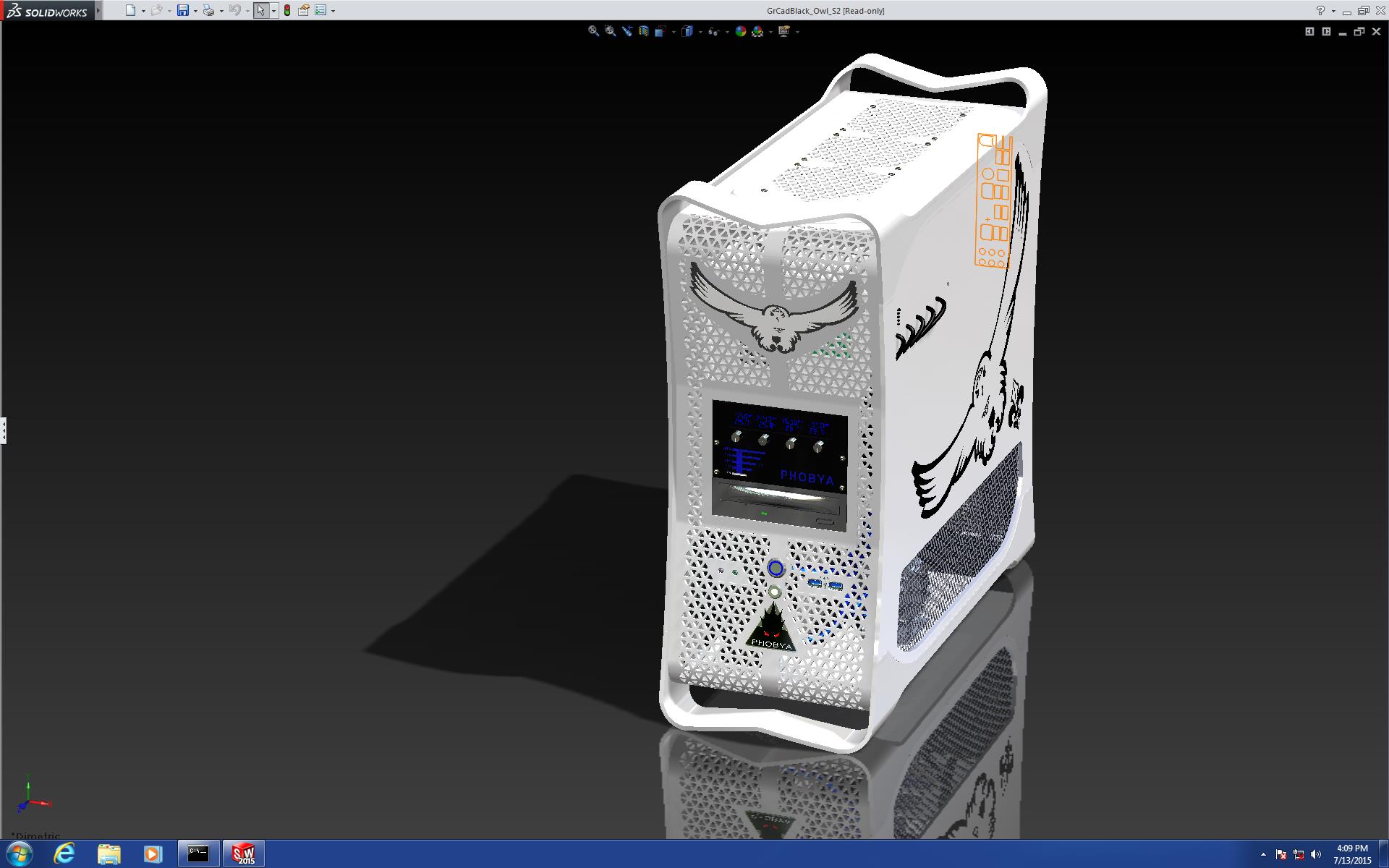This screenshot has width=1389, height=868.
Task: Open the Help question mark menu
Action: coord(1320,10)
